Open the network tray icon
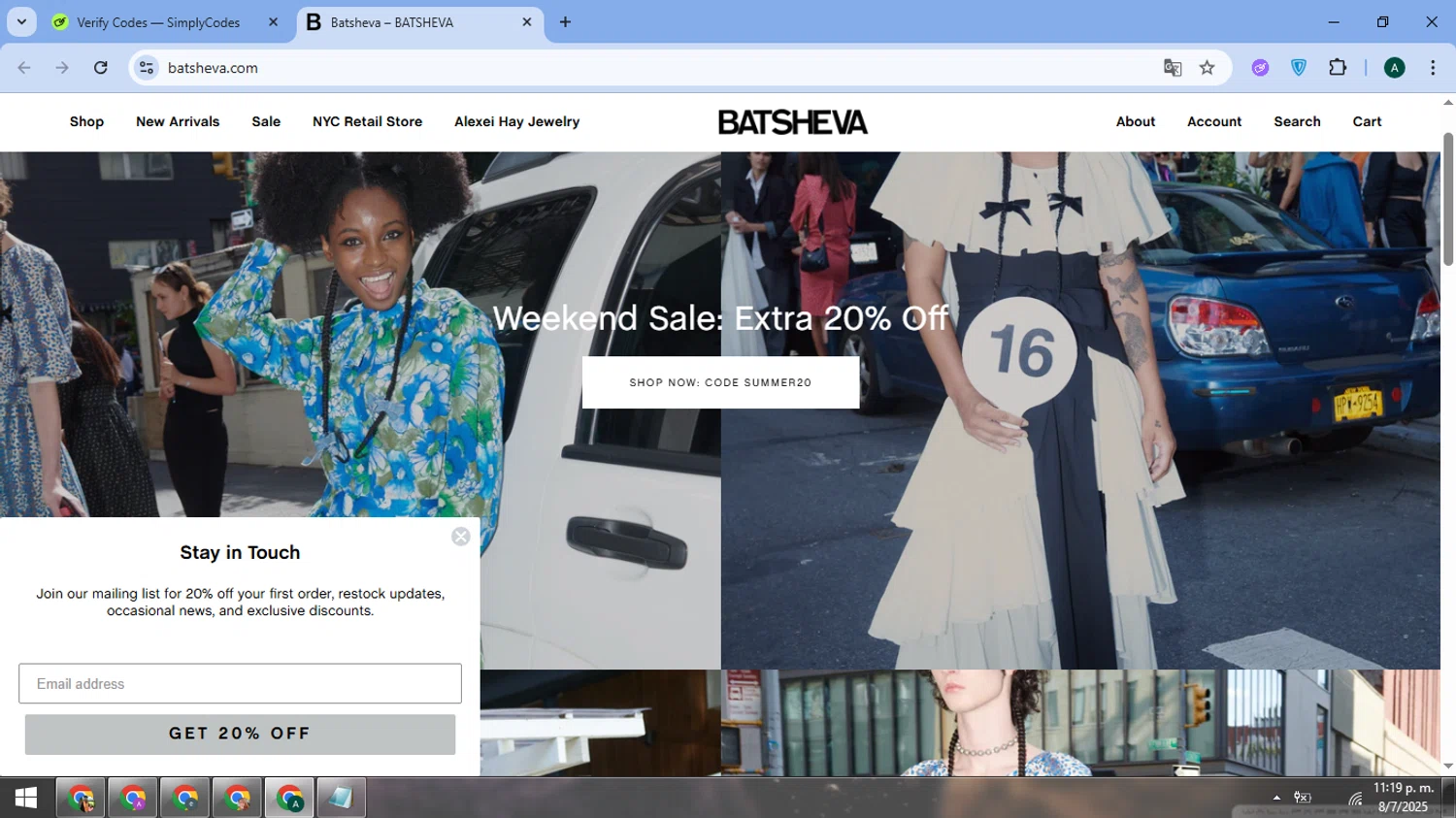This screenshot has width=1456, height=818. pos(1355,799)
